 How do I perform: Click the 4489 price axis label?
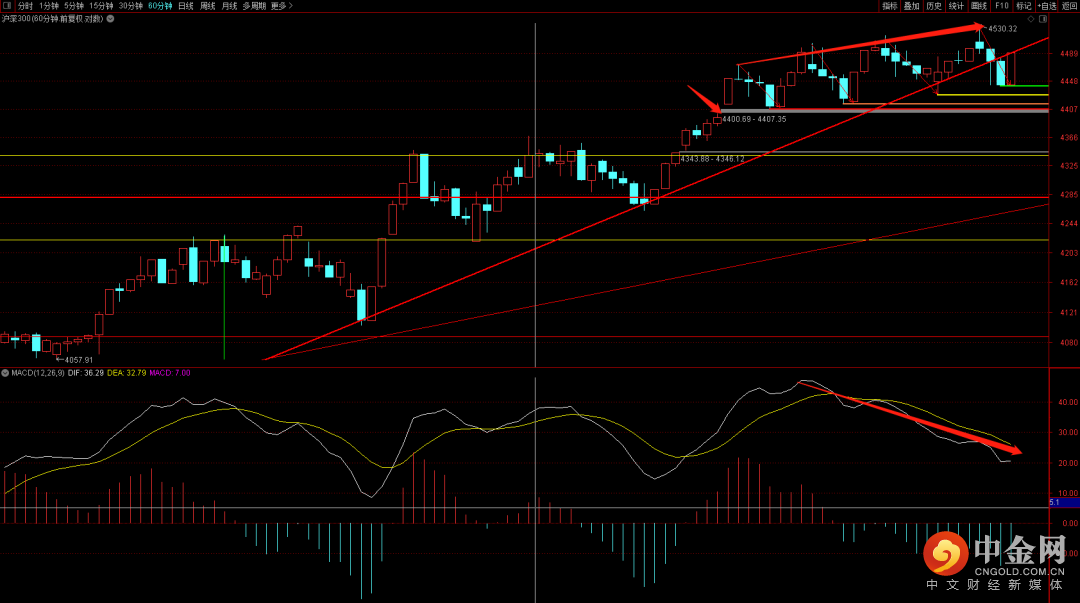click(1069, 54)
